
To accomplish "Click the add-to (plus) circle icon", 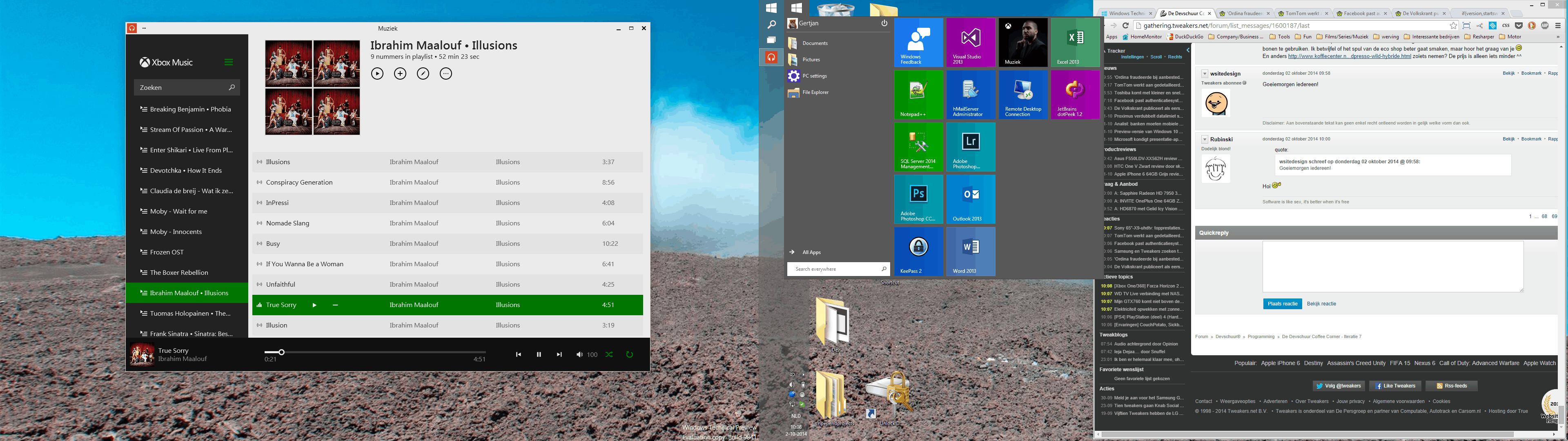I will point(400,73).
